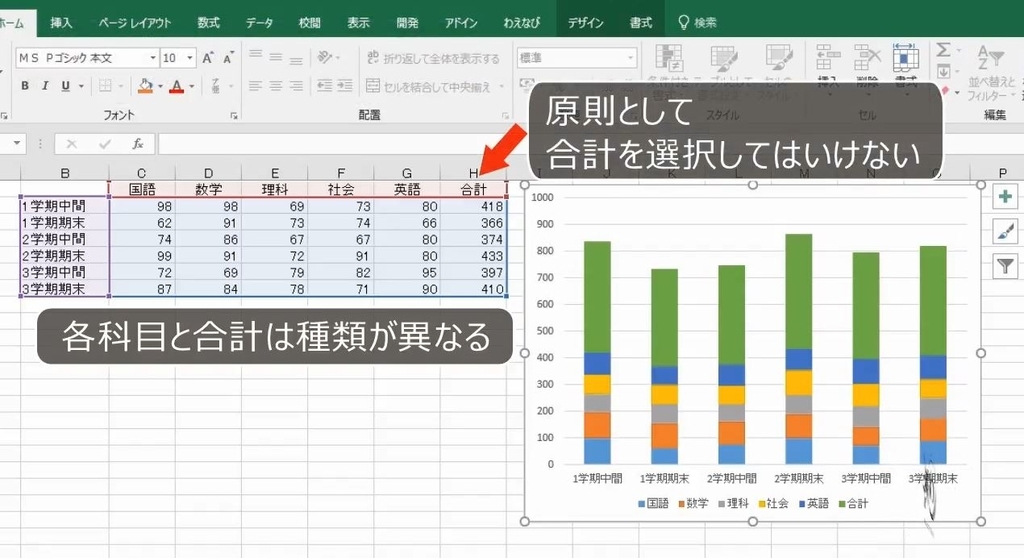
Task: Click the AutoSum sigma icon
Action: 943,50
